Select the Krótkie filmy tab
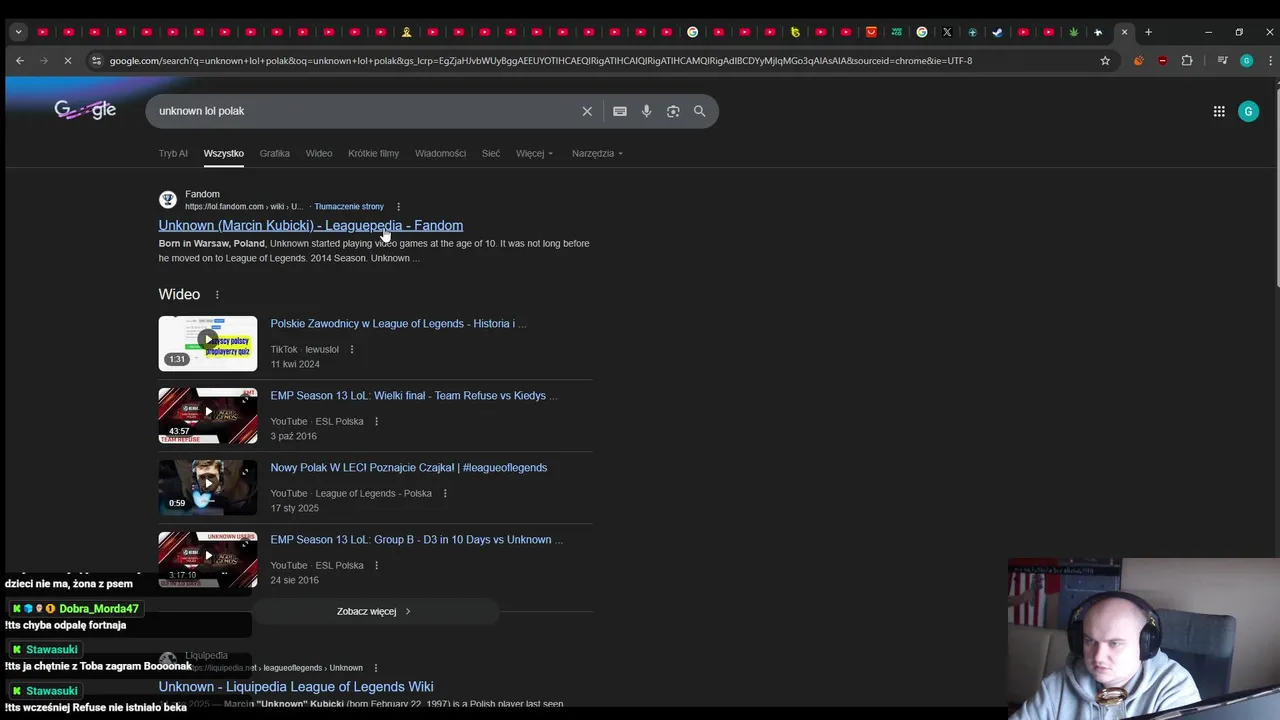 click(x=373, y=153)
